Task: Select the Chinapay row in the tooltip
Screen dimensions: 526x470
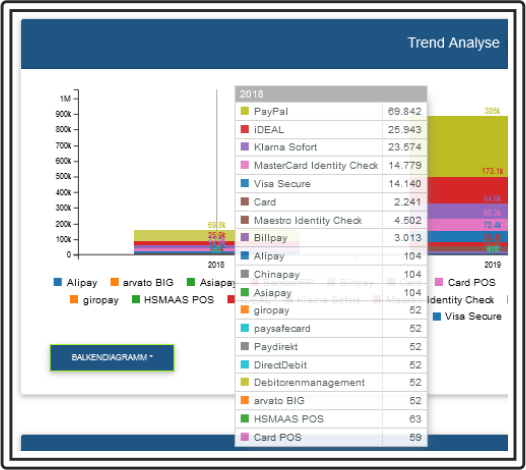Action: tap(331, 274)
